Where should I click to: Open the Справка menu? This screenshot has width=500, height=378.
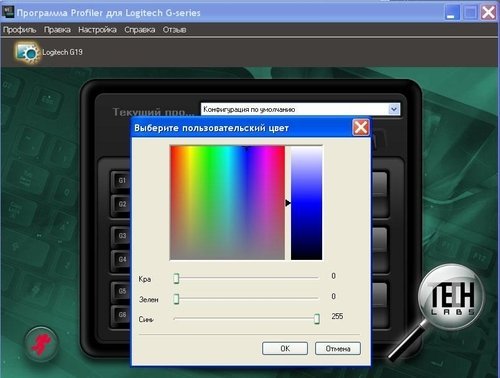point(139,30)
